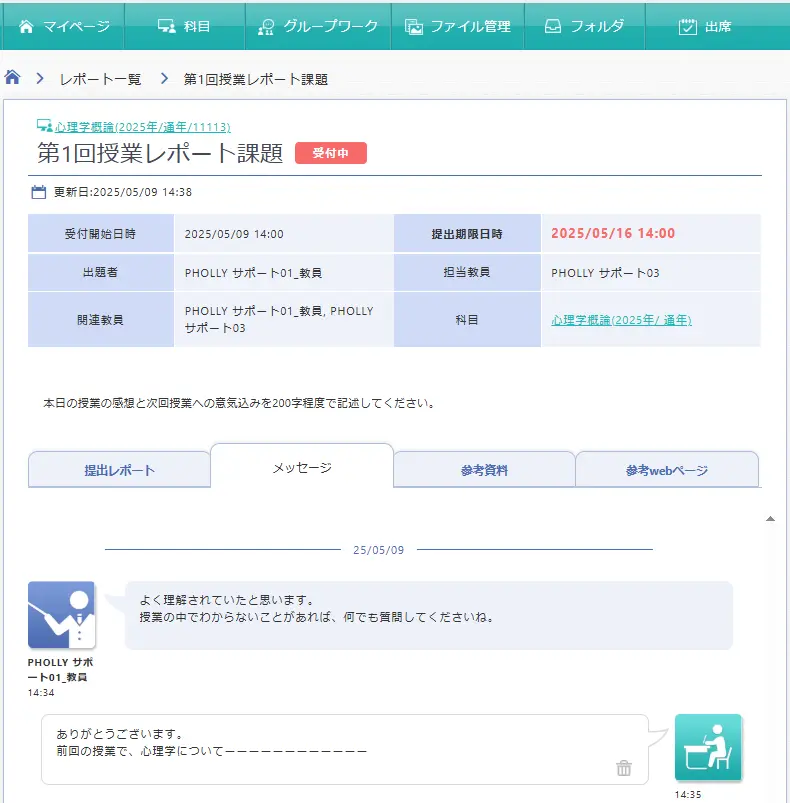Open the ファイル管理 menu item
The width and height of the screenshot is (790, 803).
pyautogui.click(x=458, y=26)
